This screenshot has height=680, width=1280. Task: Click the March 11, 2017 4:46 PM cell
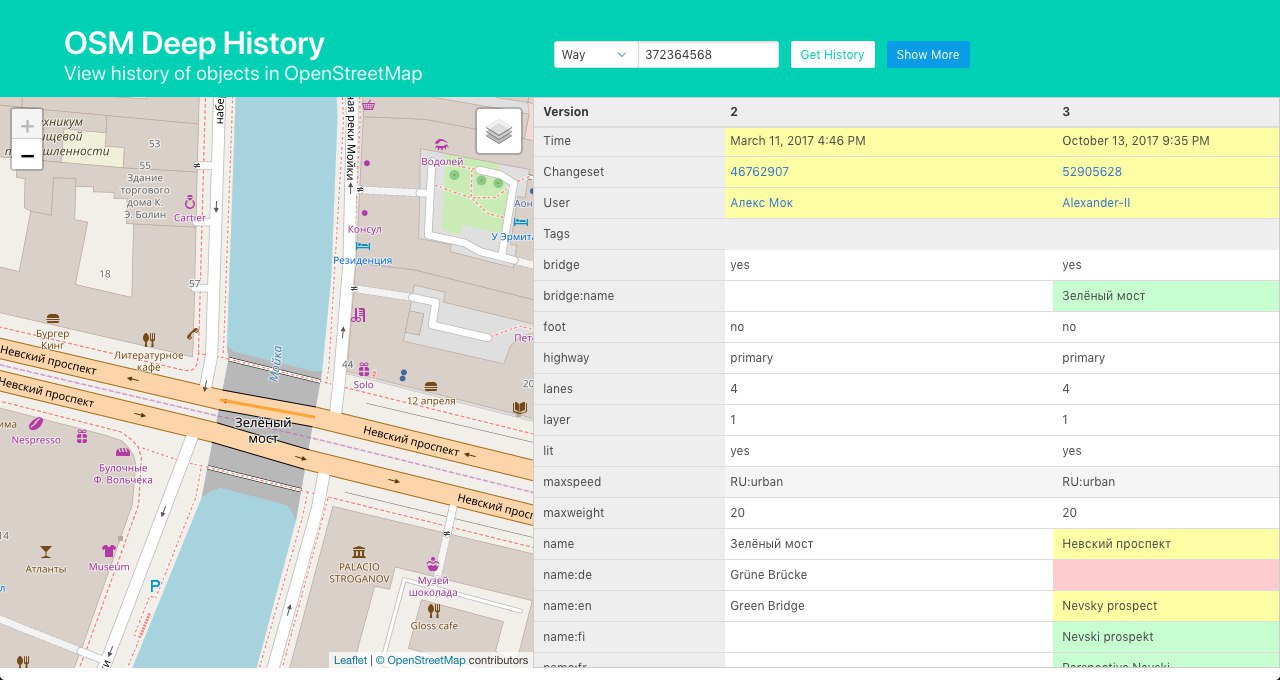[x=889, y=141]
